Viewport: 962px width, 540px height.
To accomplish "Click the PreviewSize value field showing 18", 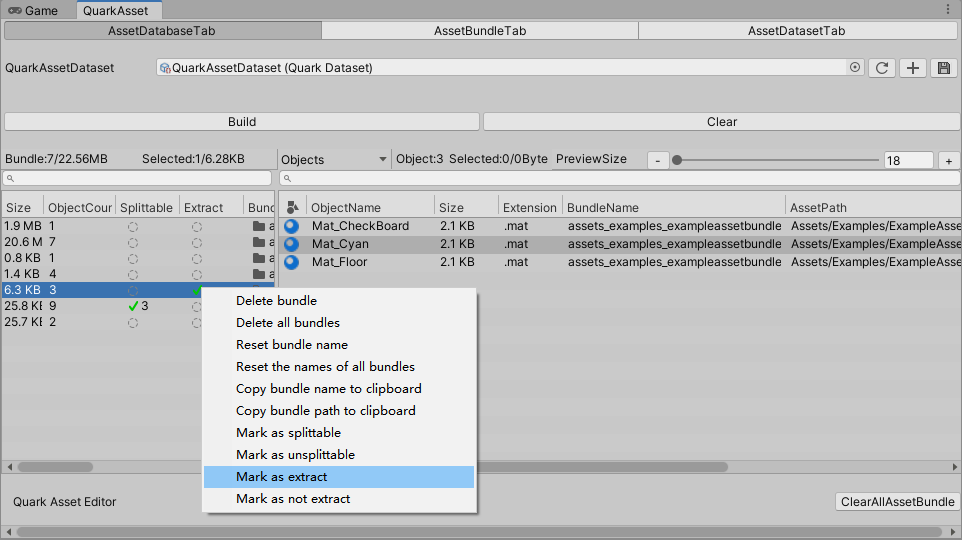I will pos(909,160).
